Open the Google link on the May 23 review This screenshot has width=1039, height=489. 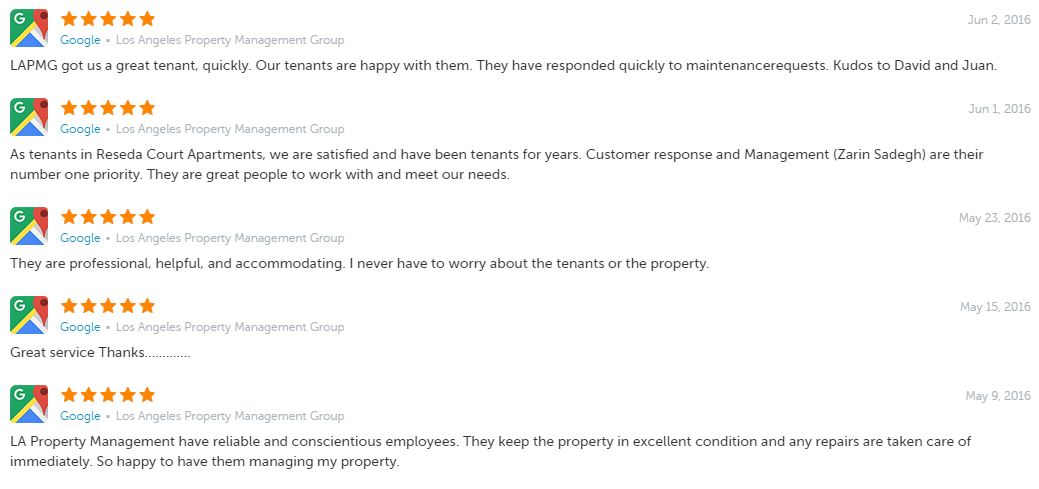tap(80, 239)
